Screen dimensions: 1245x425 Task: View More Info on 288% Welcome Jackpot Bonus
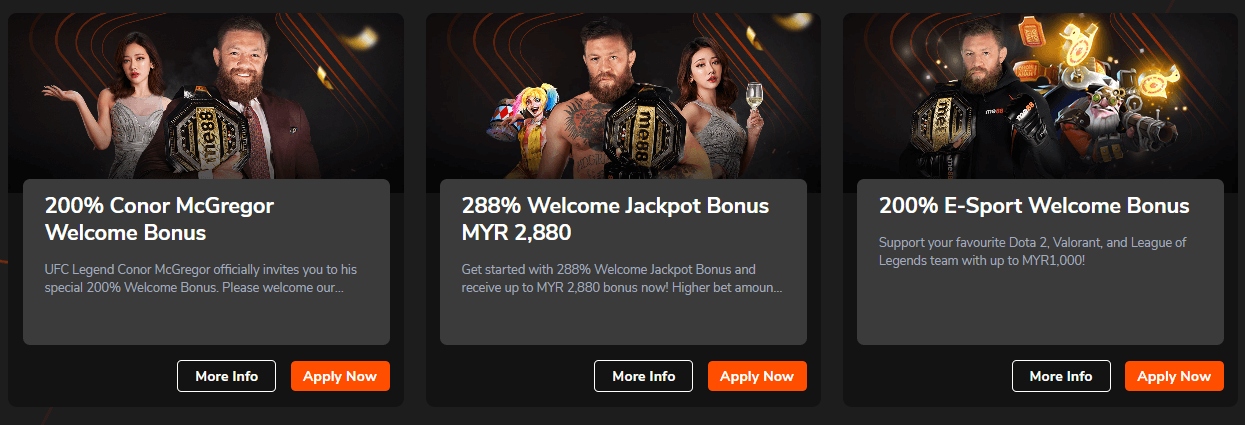[644, 376]
